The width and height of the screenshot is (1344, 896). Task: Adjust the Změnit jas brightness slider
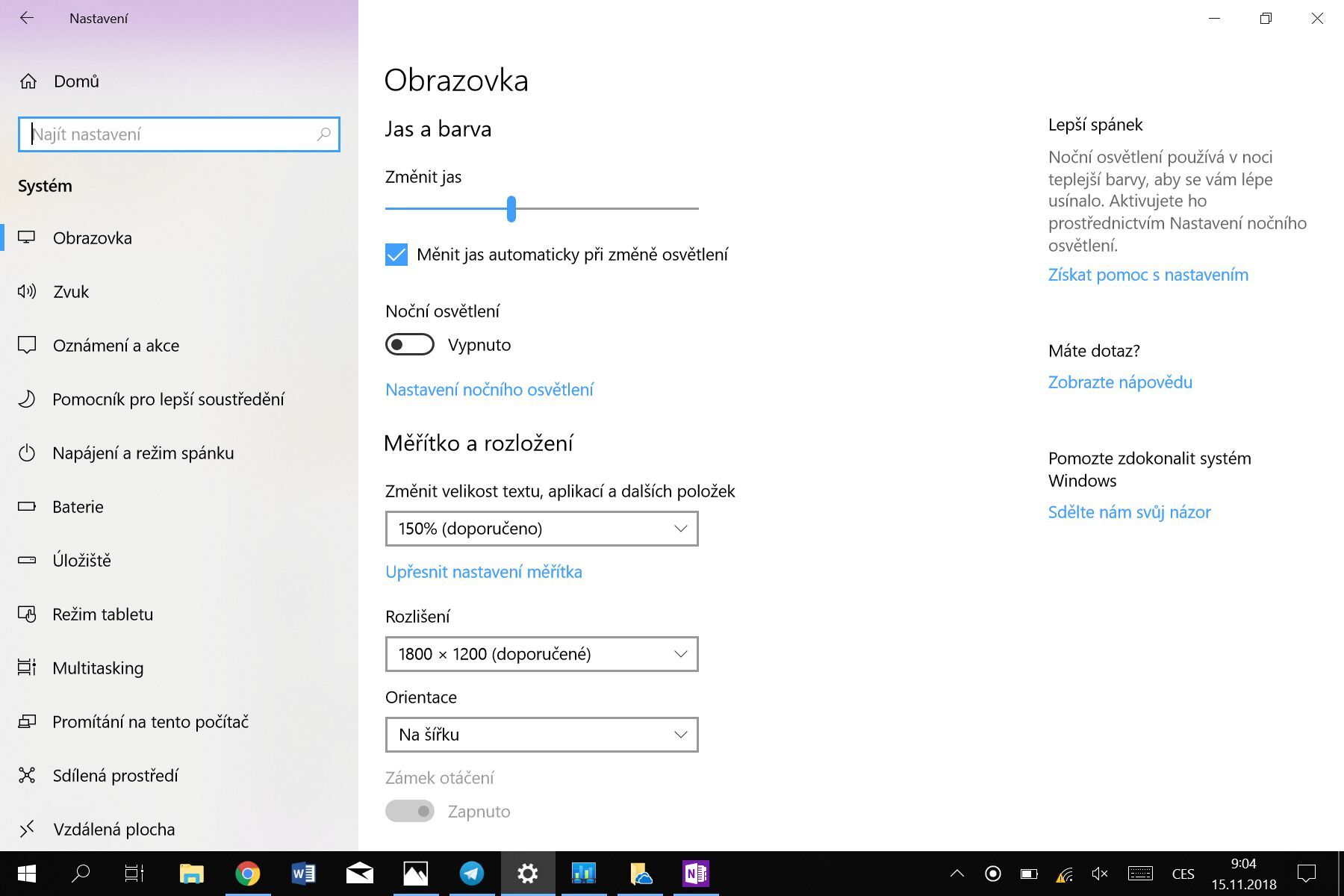pos(511,211)
